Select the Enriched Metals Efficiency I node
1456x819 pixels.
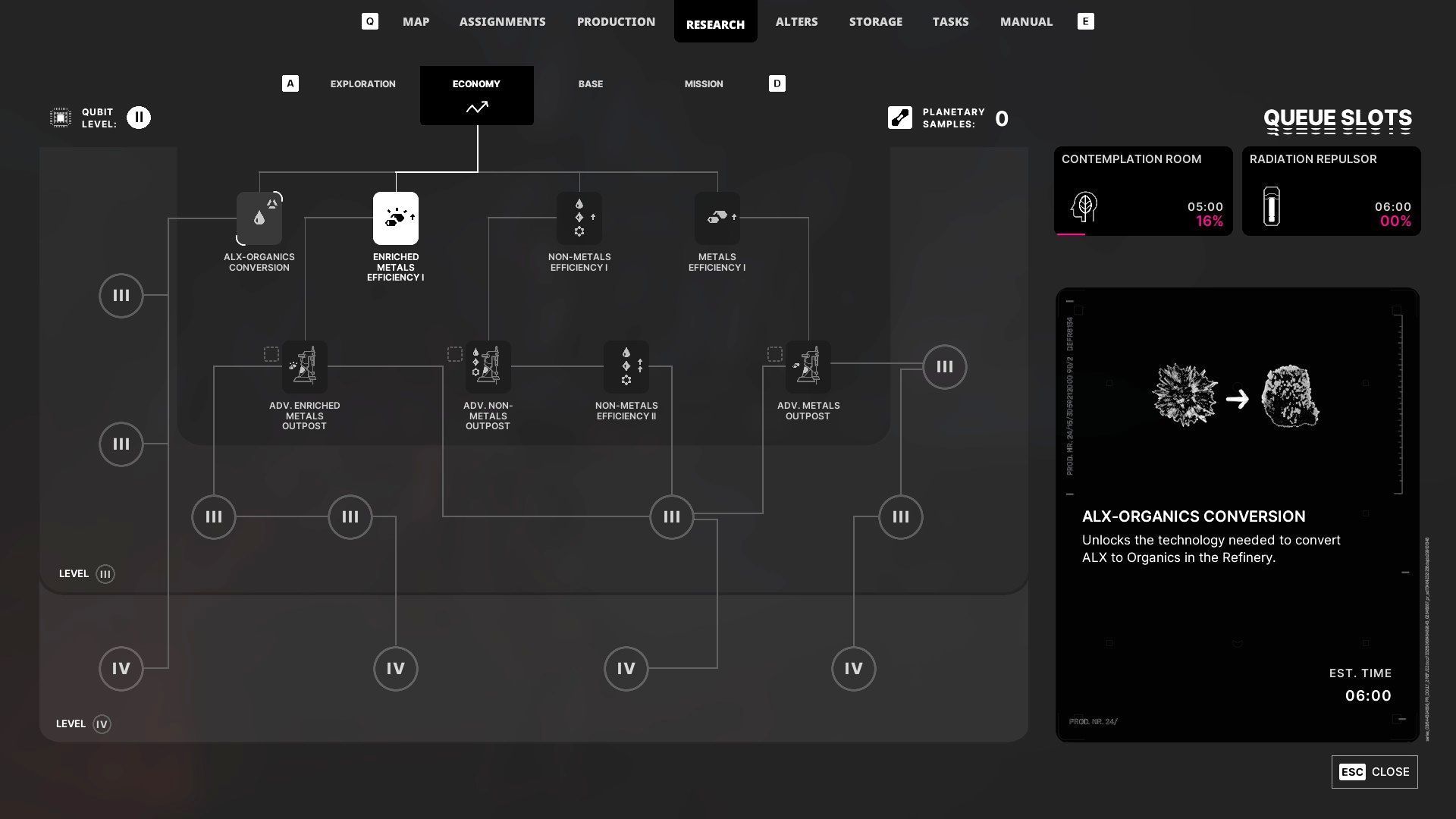tap(395, 218)
